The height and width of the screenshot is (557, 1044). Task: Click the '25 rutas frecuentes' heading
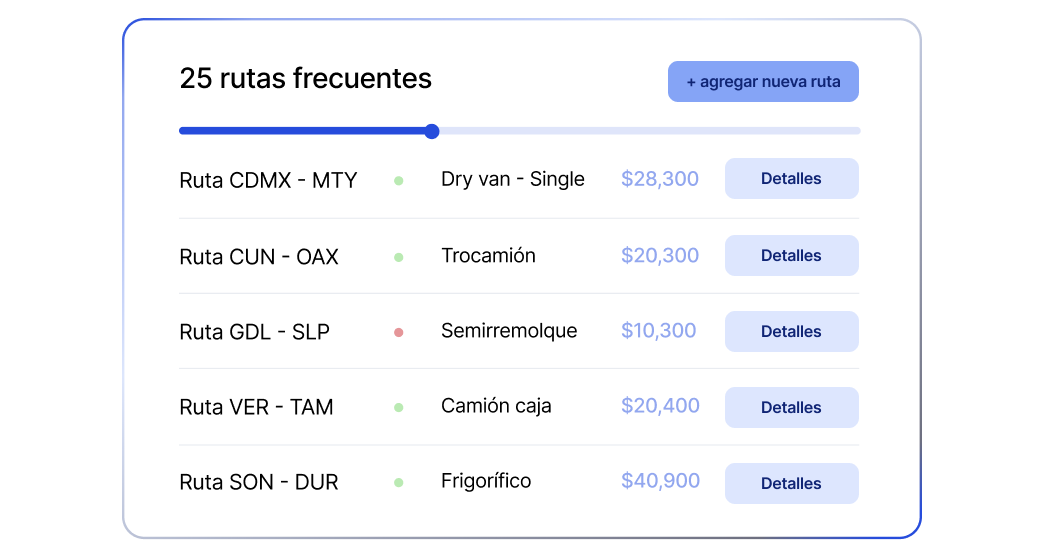[x=306, y=79]
